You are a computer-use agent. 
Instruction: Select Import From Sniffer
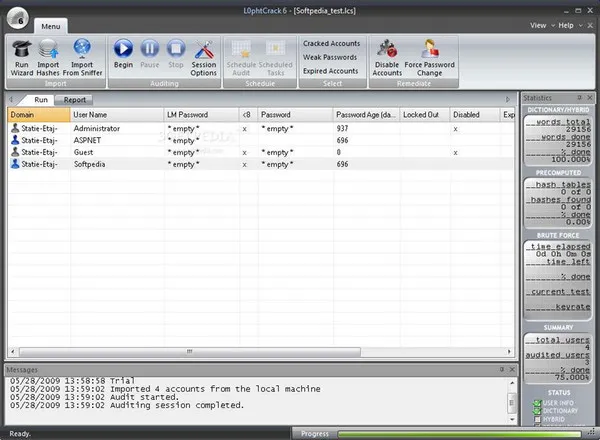pyautogui.click(x=82, y=57)
